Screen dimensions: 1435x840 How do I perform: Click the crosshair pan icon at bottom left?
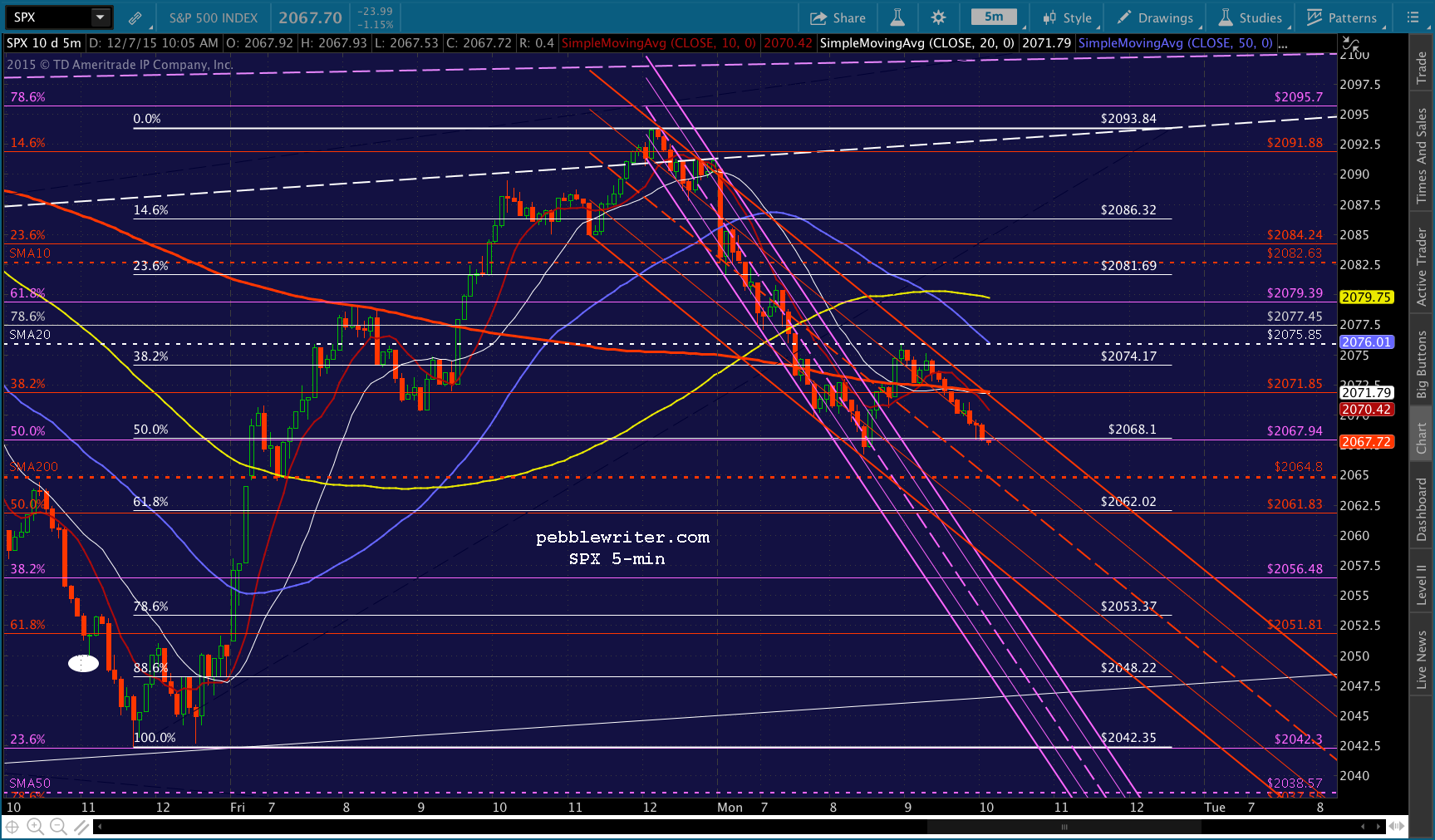coord(12,827)
